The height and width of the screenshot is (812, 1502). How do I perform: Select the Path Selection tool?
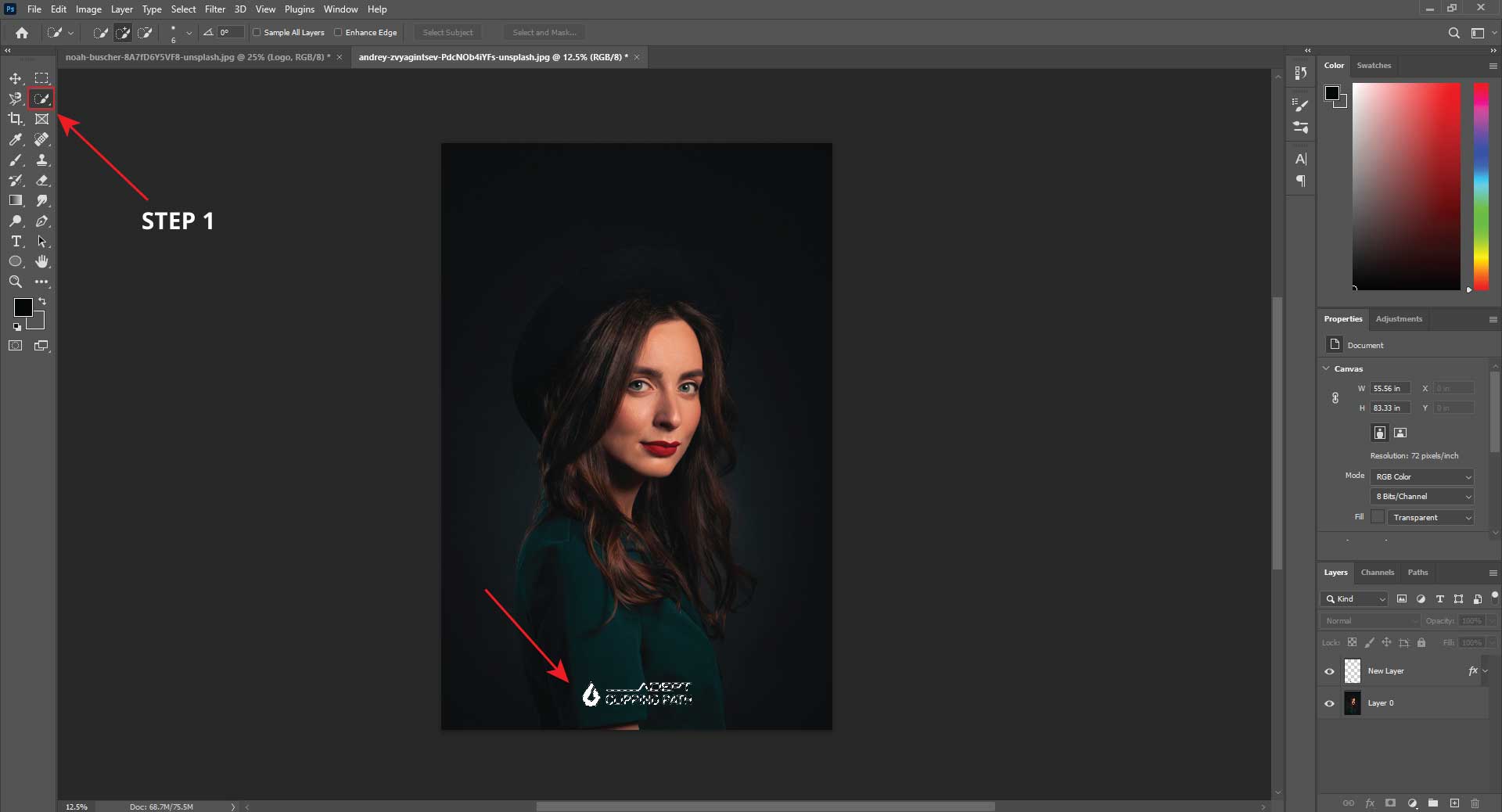click(41, 242)
